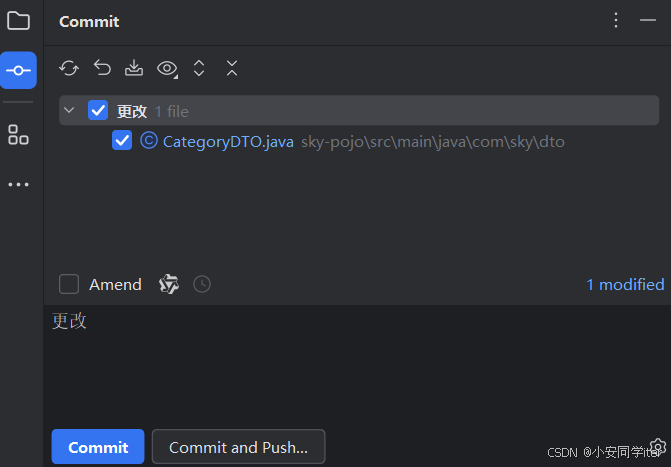Select CategoryDTO.java in changes list
Screen dimensions: 671x467
coord(228,142)
